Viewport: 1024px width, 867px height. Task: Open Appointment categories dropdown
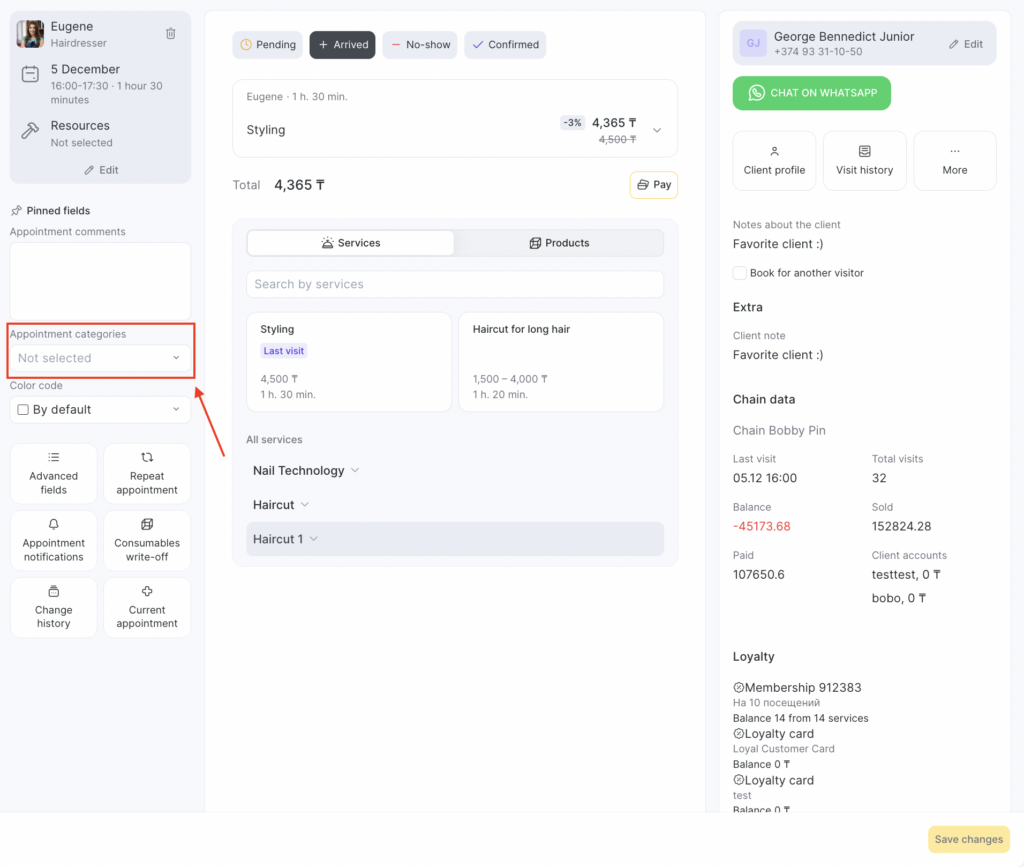[99, 358]
